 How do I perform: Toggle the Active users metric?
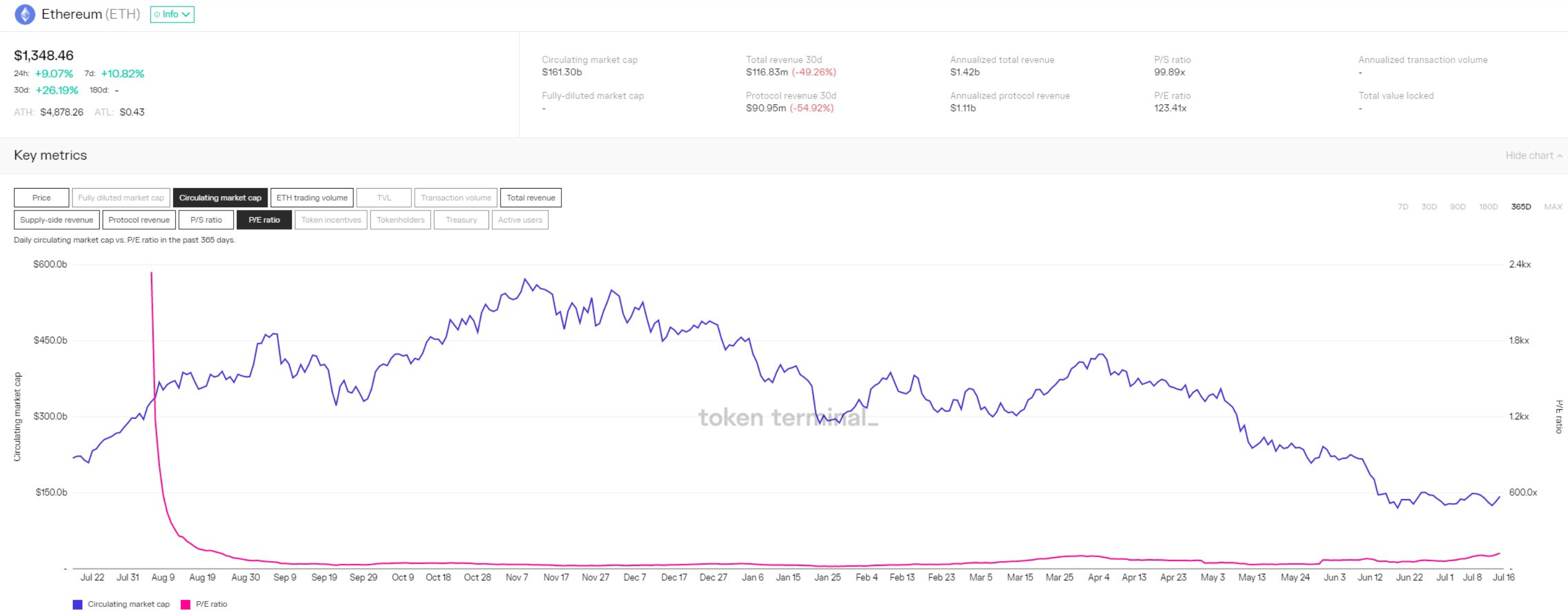(x=520, y=220)
